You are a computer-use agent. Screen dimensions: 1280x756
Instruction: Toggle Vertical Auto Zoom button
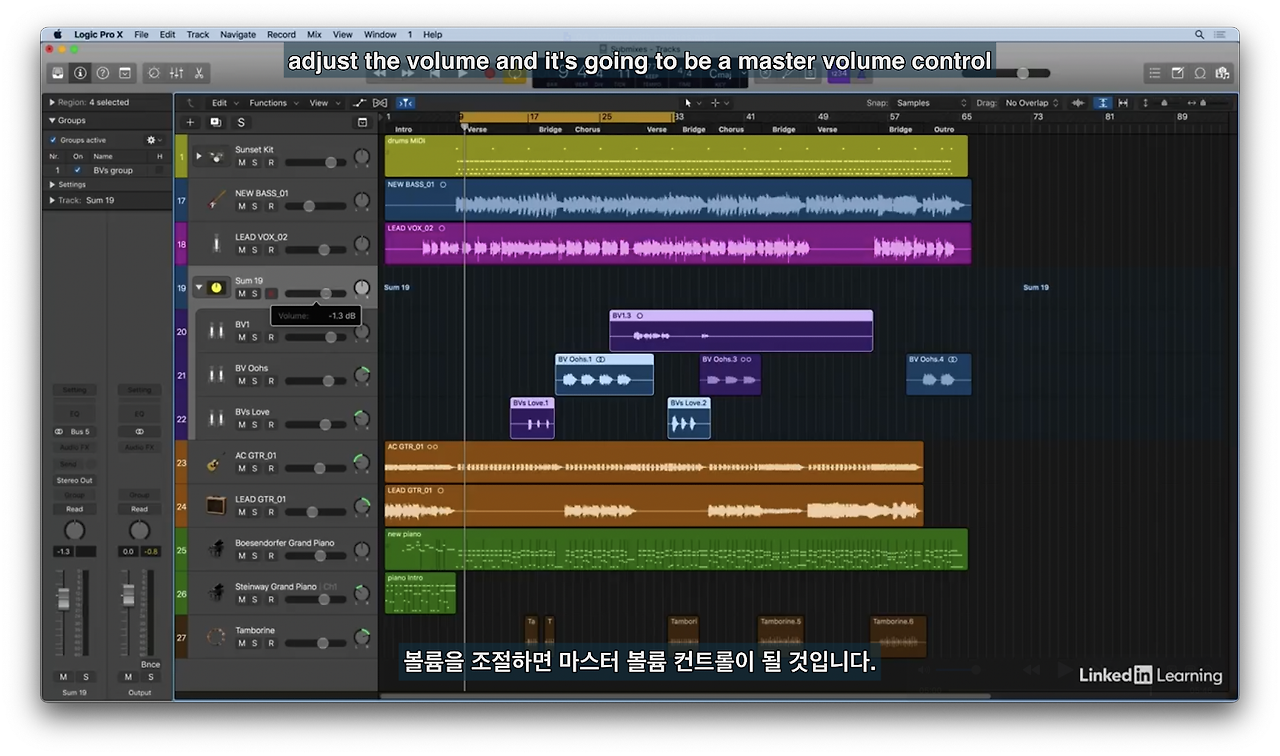tap(1102, 103)
